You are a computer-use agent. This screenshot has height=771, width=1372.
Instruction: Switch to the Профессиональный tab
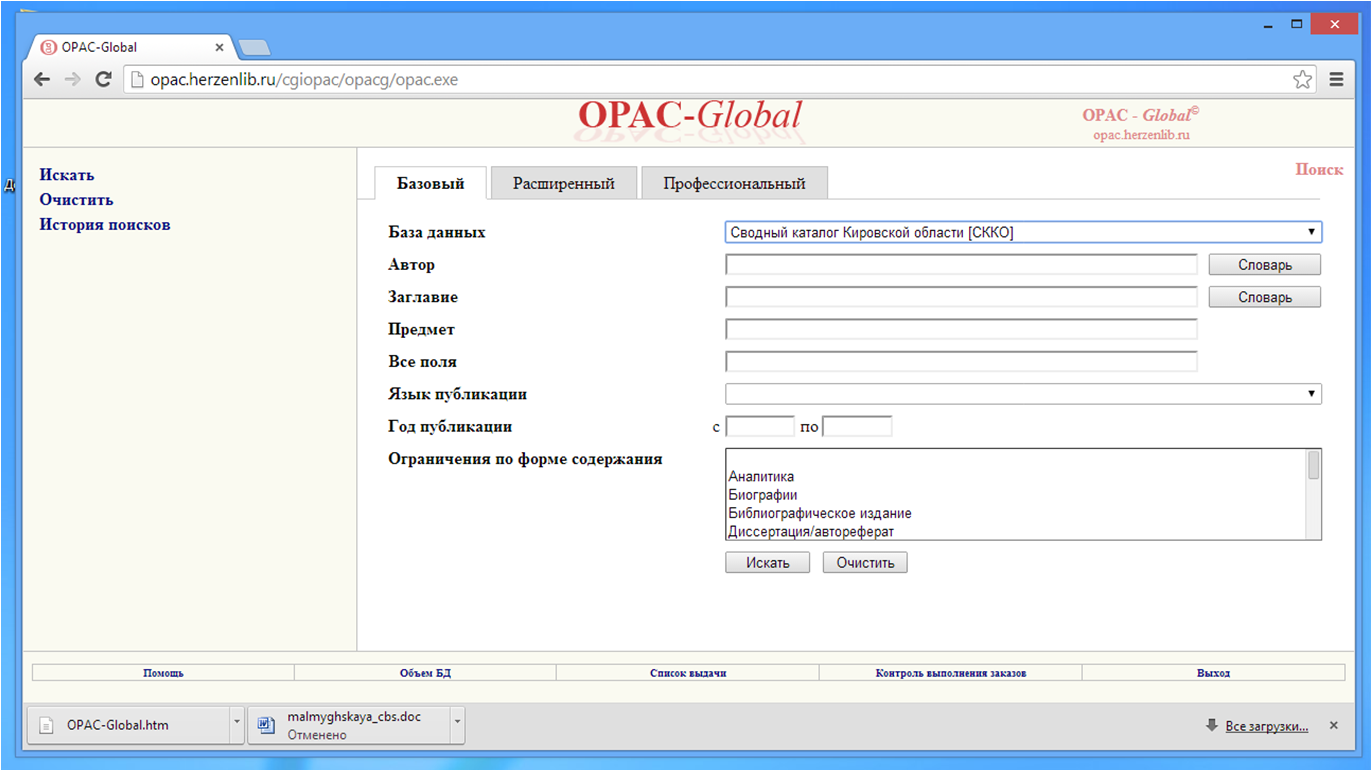(x=734, y=184)
